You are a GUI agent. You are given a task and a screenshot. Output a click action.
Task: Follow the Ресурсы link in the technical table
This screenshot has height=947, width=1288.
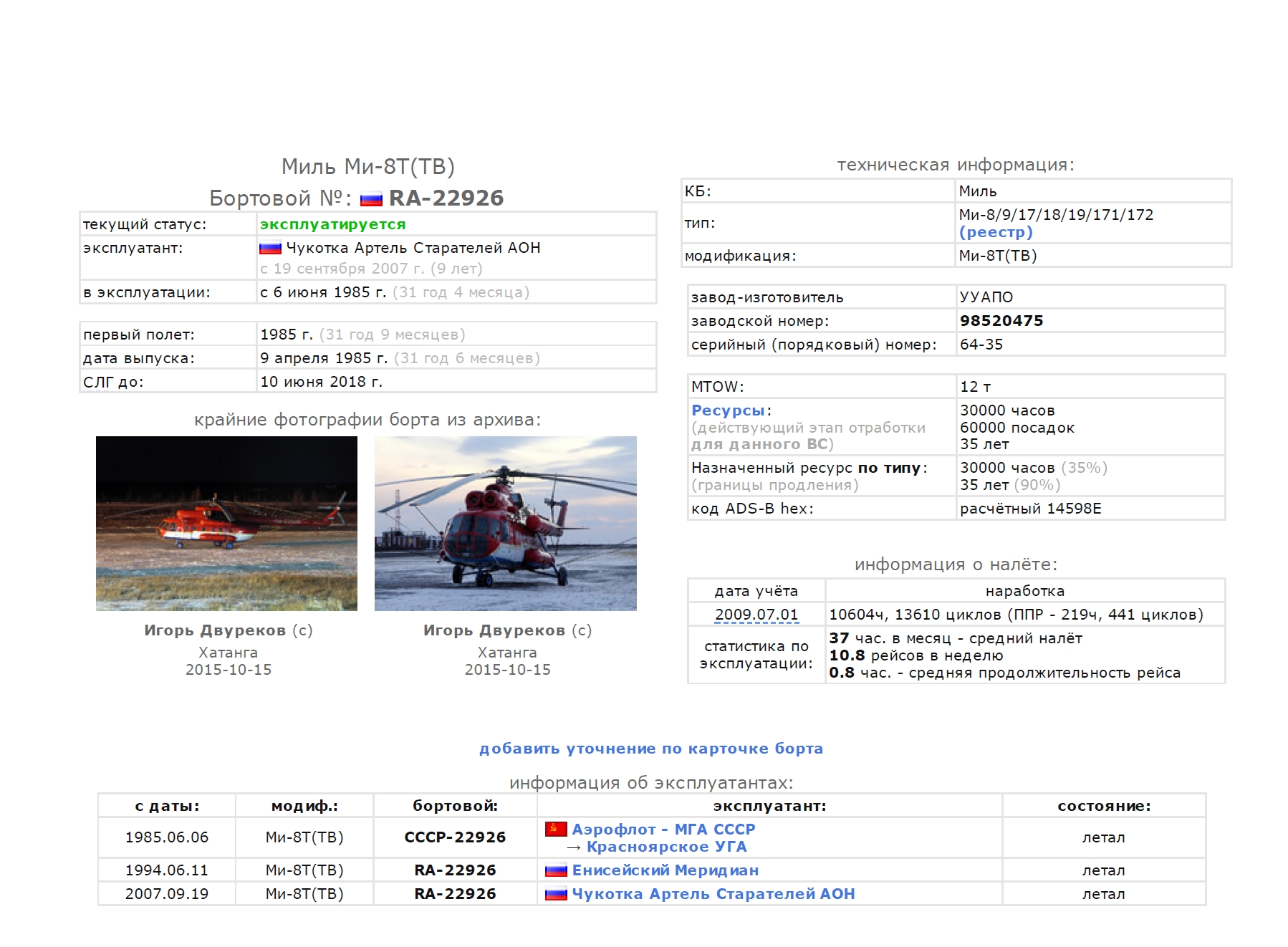(728, 410)
